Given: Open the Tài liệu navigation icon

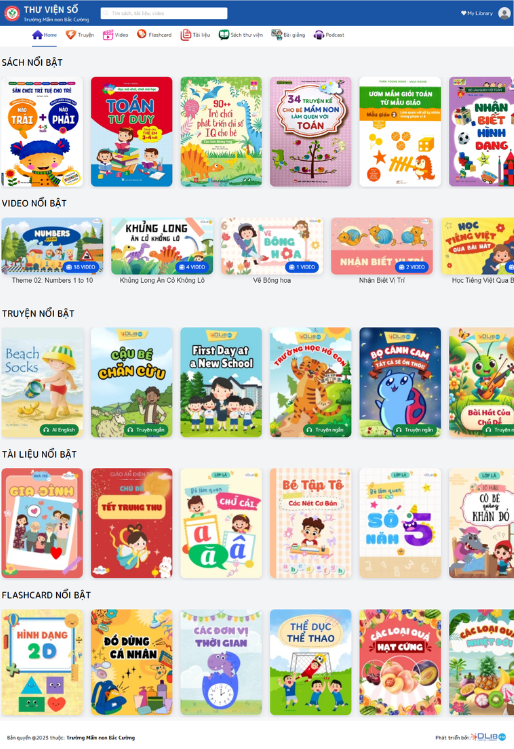Looking at the screenshot, I should pyautogui.click(x=185, y=35).
